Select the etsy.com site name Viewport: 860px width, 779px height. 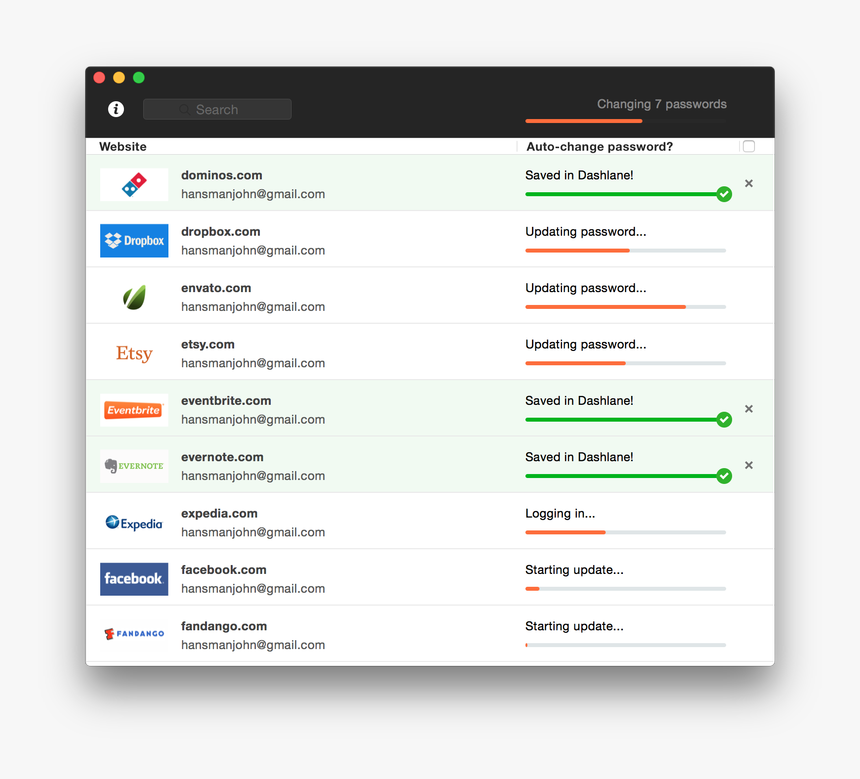pyautogui.click(x=208, y=345)
